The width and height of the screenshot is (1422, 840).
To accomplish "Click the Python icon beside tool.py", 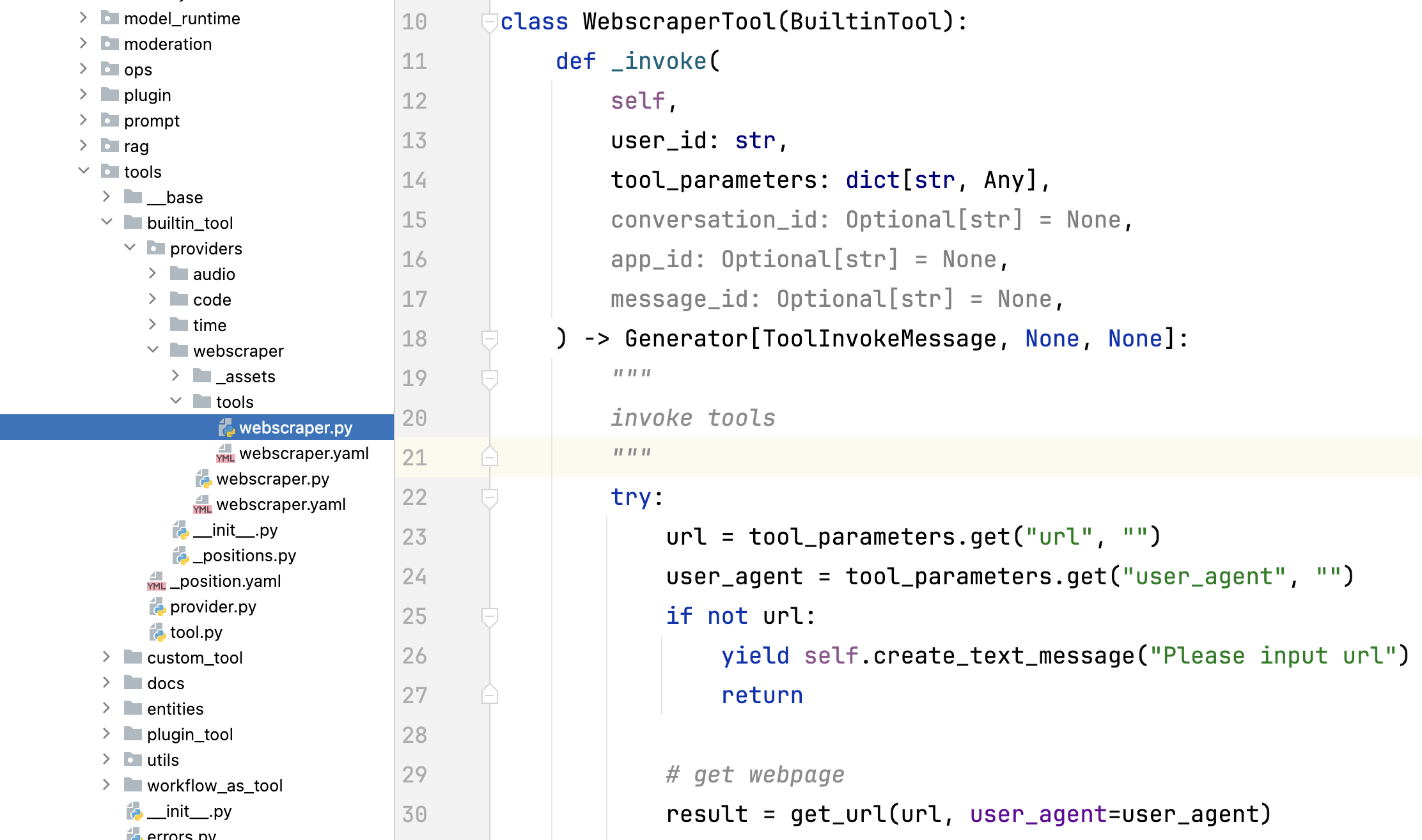I will point(157,632).
